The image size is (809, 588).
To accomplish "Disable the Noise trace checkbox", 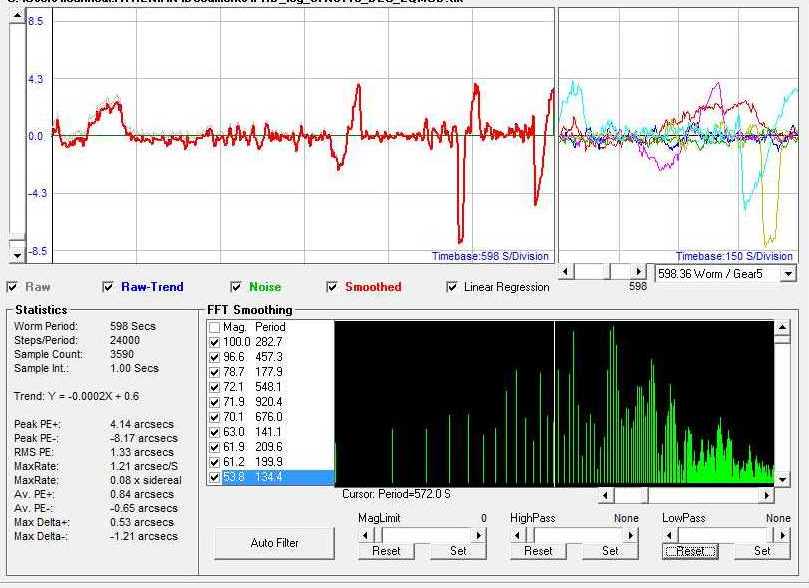I will pyautogui.click(x=236, y=287).
